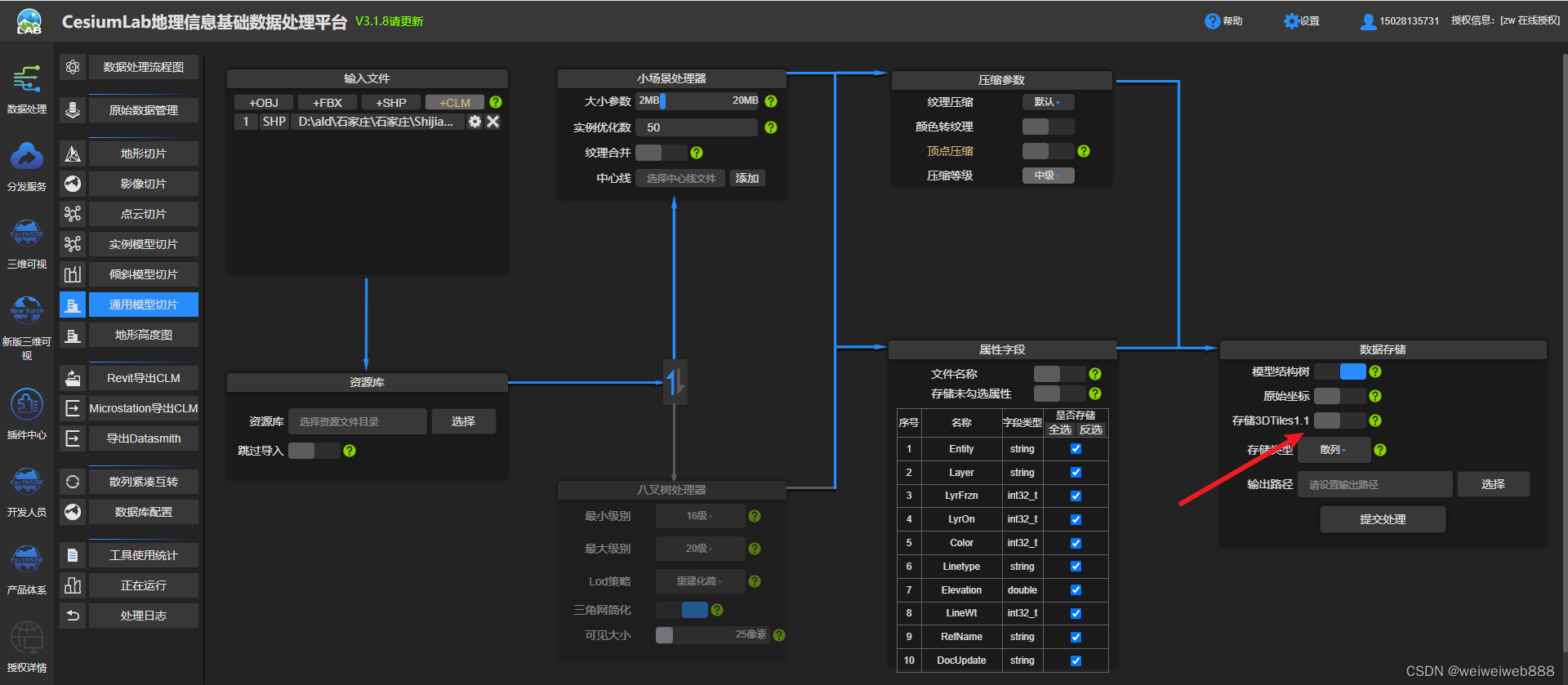This screenshot has width=1568, height=685.
Task: Open the 工具使用统计 menu item
Action: coord(144,555)
